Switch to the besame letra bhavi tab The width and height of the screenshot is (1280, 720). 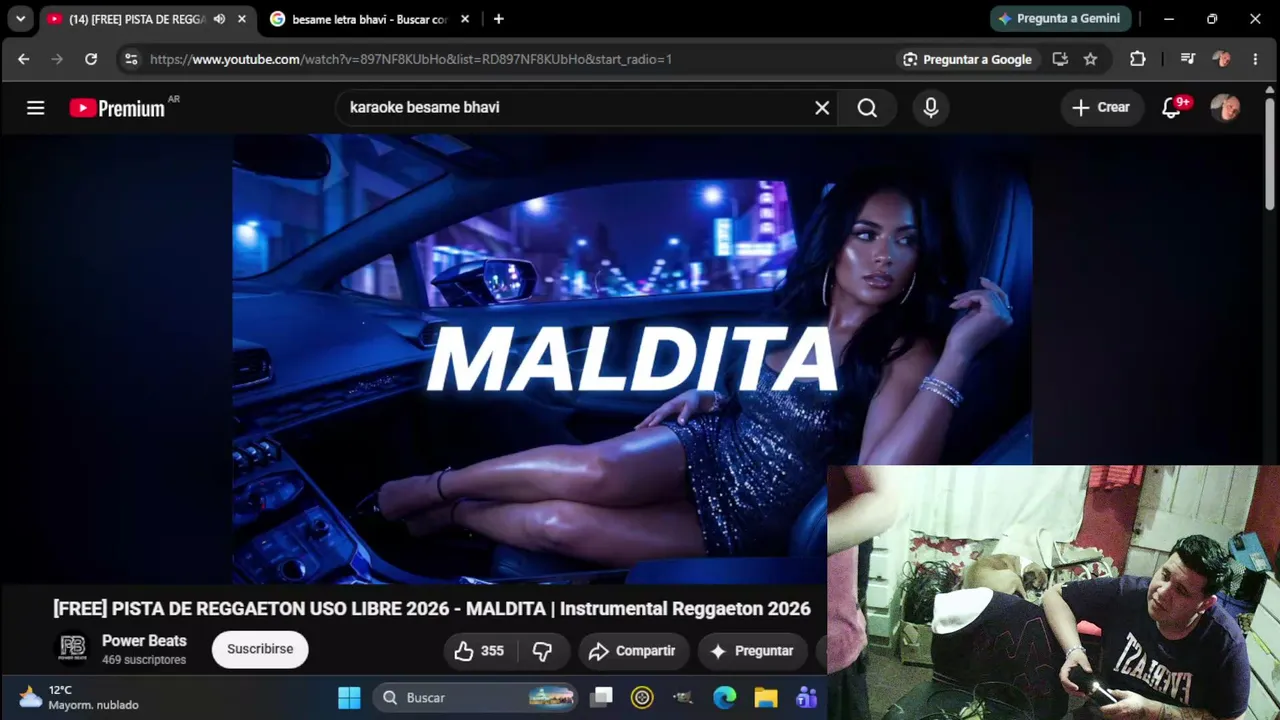(x=369, y=19)
